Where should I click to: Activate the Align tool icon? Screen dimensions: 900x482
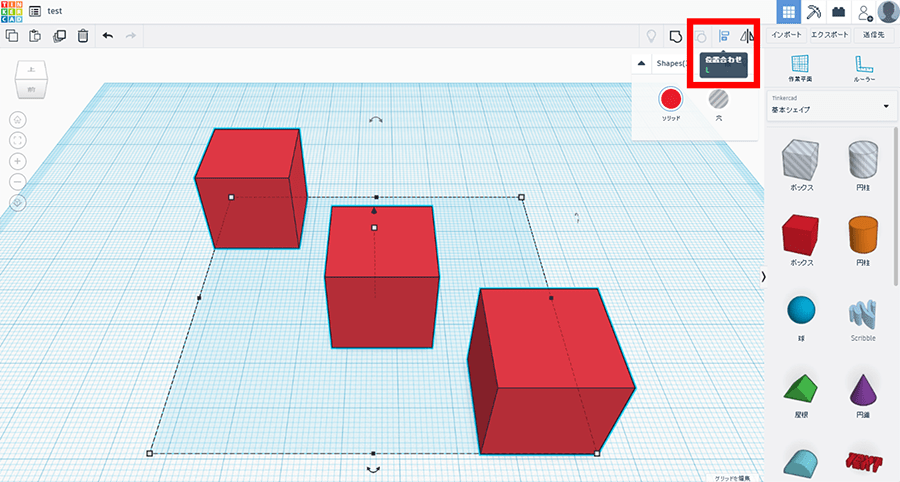click(724, 36)
